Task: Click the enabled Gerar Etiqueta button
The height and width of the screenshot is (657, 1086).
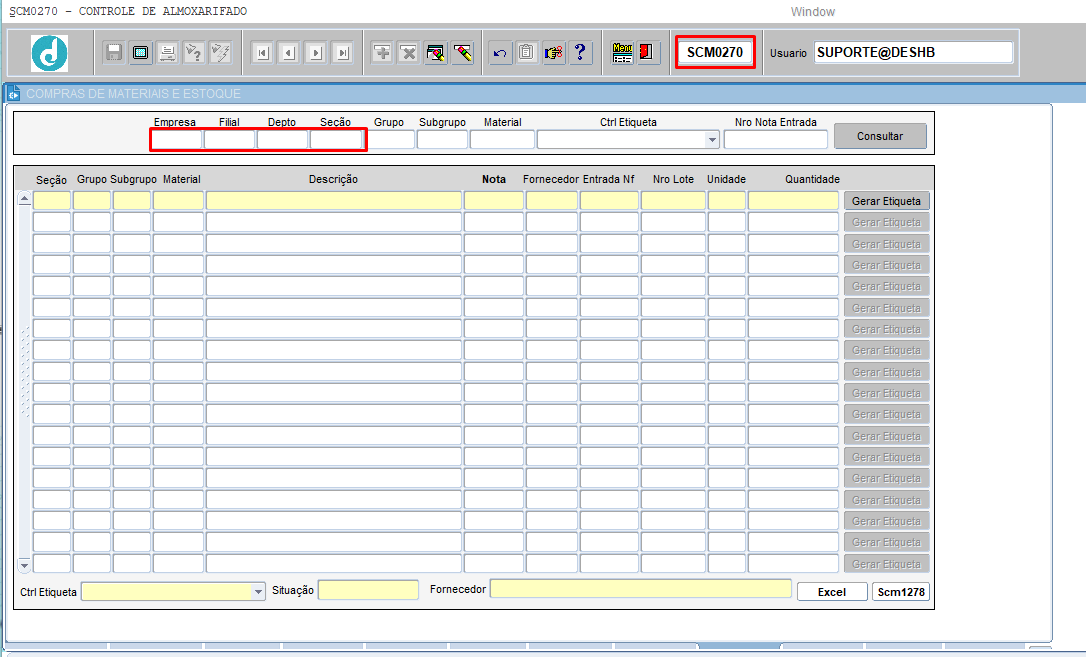Action: pyautogui.click(x=886, y=201)
